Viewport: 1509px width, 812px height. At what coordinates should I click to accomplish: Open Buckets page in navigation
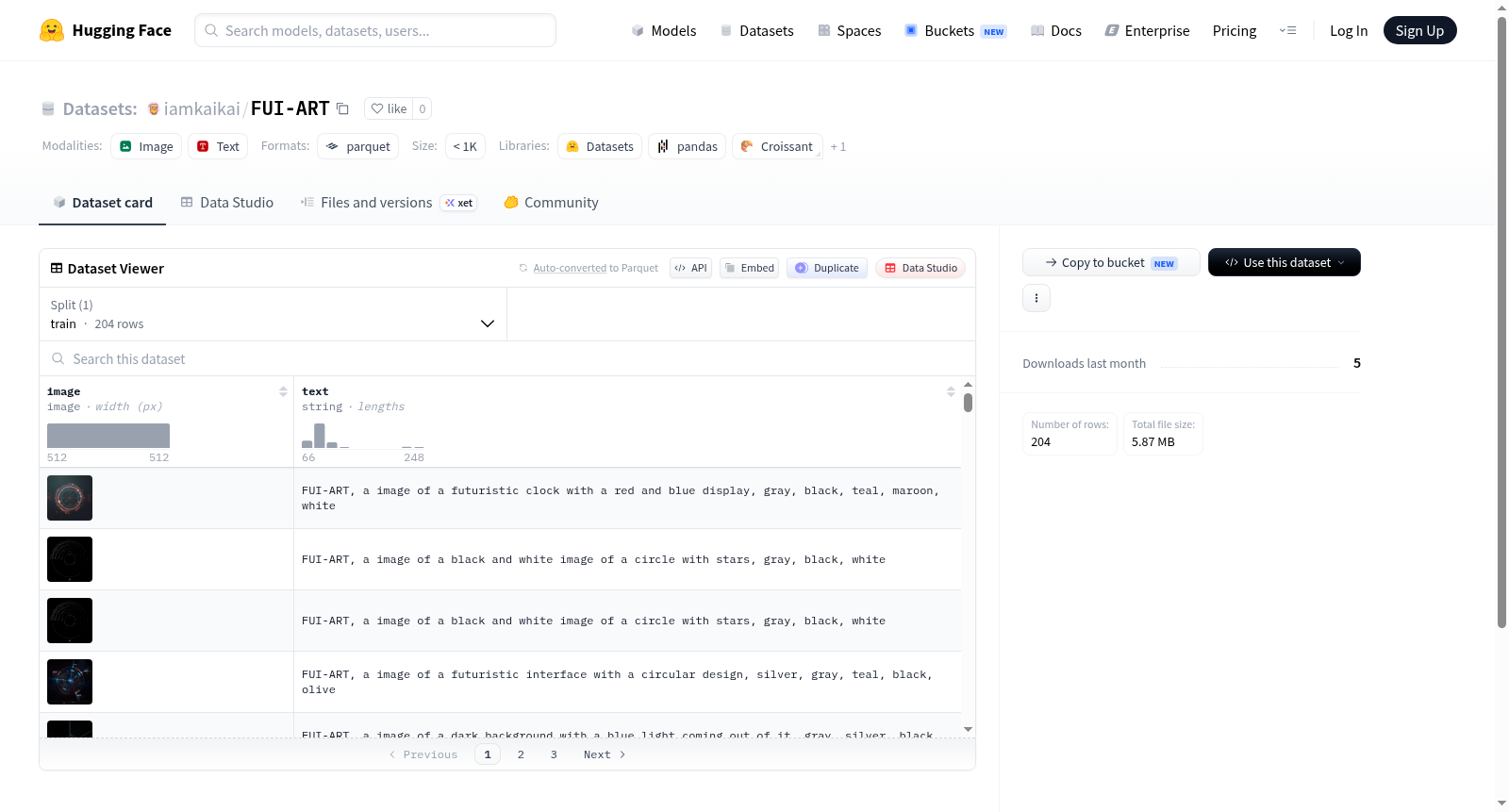click(x=955, y=30)
